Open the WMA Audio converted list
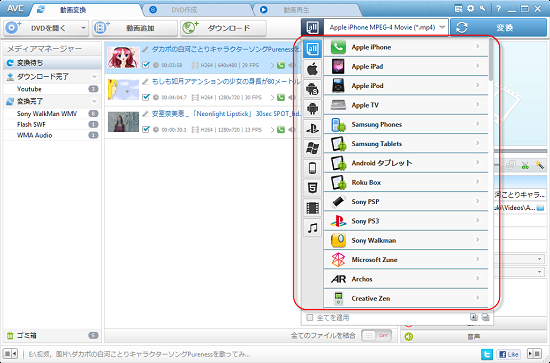The image size is (550, 363). (53, 135)
